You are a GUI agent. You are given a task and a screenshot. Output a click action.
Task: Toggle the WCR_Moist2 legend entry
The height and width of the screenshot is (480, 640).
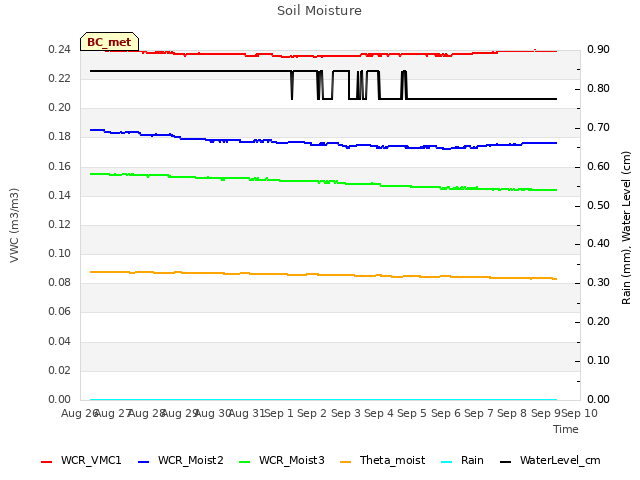[181, 460]
